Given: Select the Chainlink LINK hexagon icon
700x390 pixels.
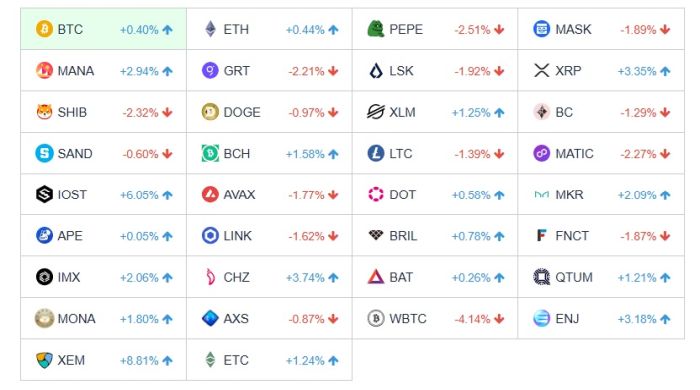Looking at the screenshot, I should pos(210,236).
